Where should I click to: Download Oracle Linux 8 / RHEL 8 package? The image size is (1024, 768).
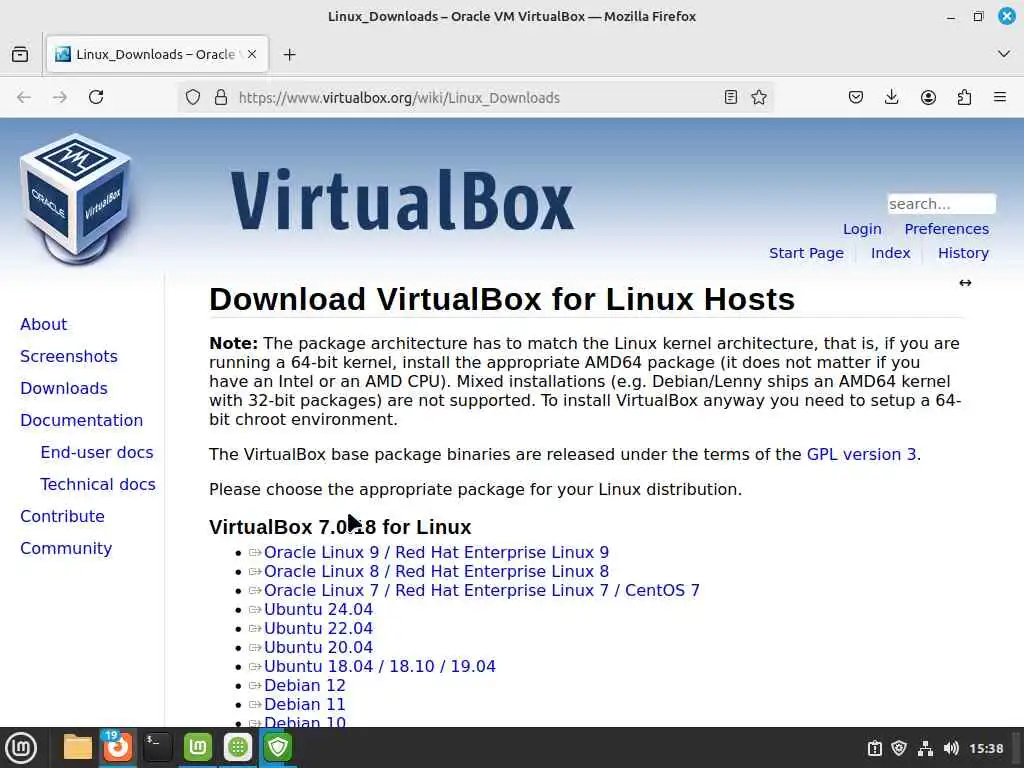(436, 571)
